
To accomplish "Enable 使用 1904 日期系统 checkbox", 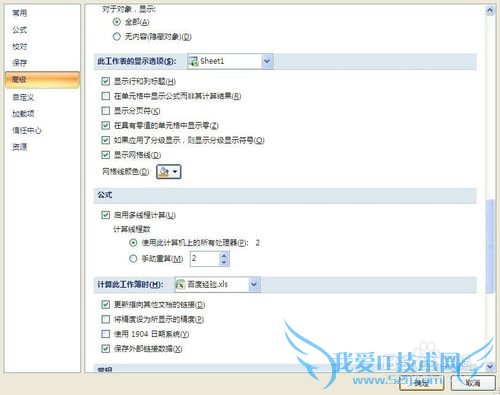I will point(106,334).
